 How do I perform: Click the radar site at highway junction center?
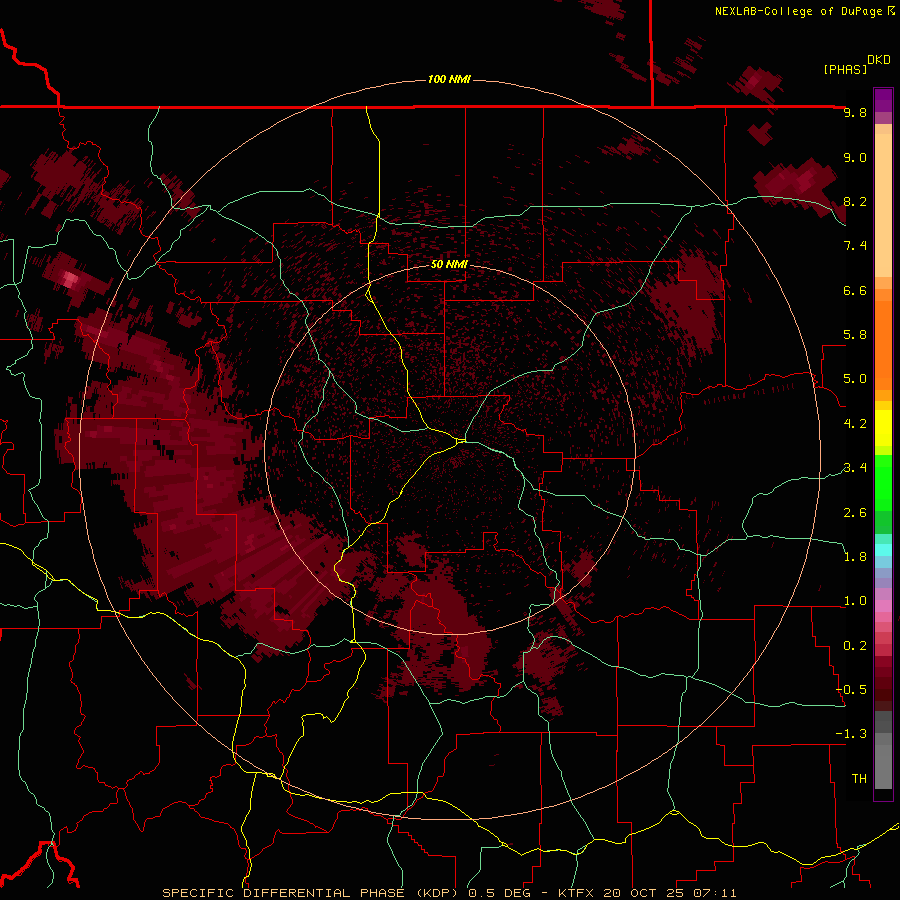pos(461,441)
